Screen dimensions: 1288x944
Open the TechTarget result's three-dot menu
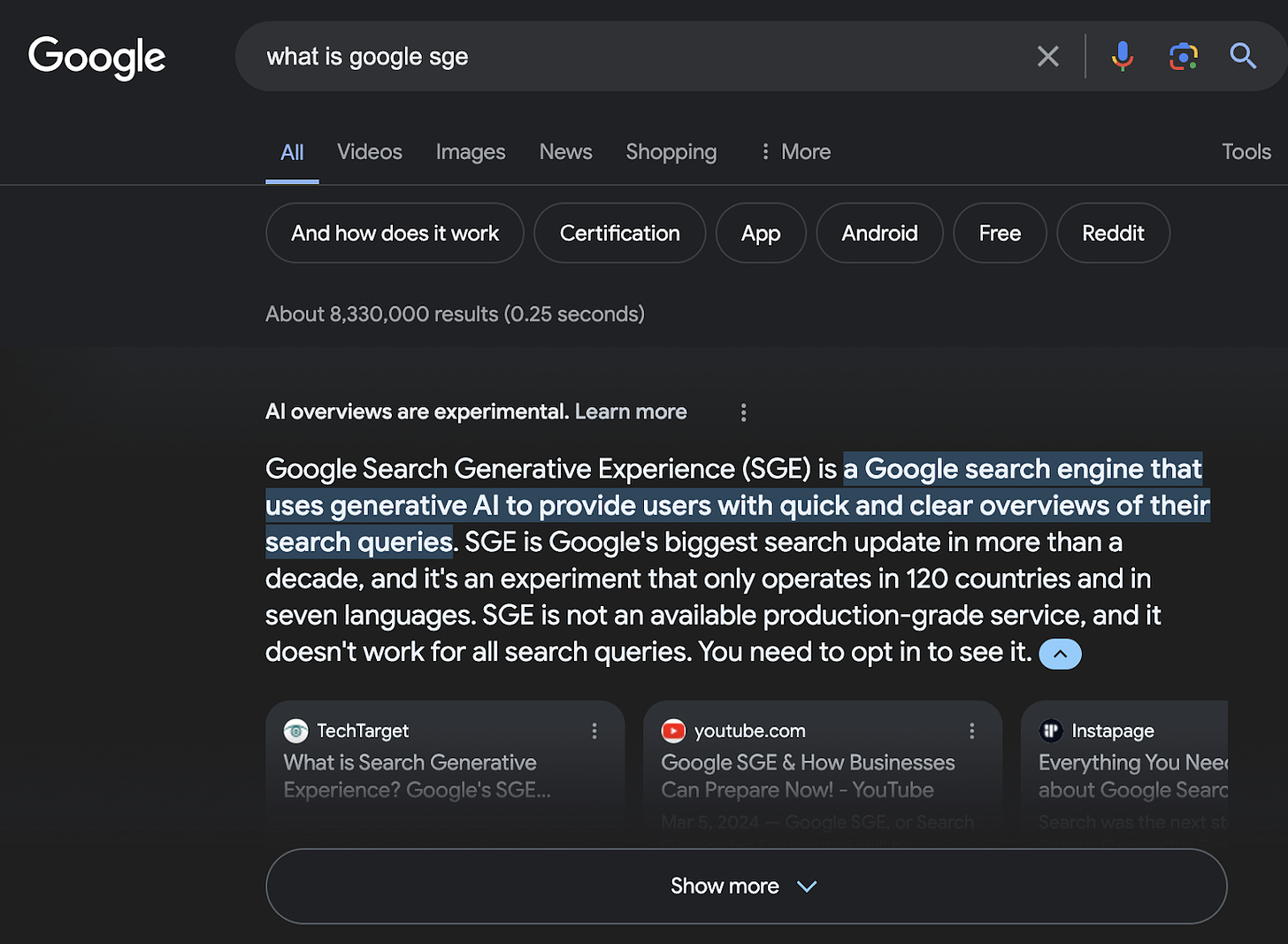(594, 731)
